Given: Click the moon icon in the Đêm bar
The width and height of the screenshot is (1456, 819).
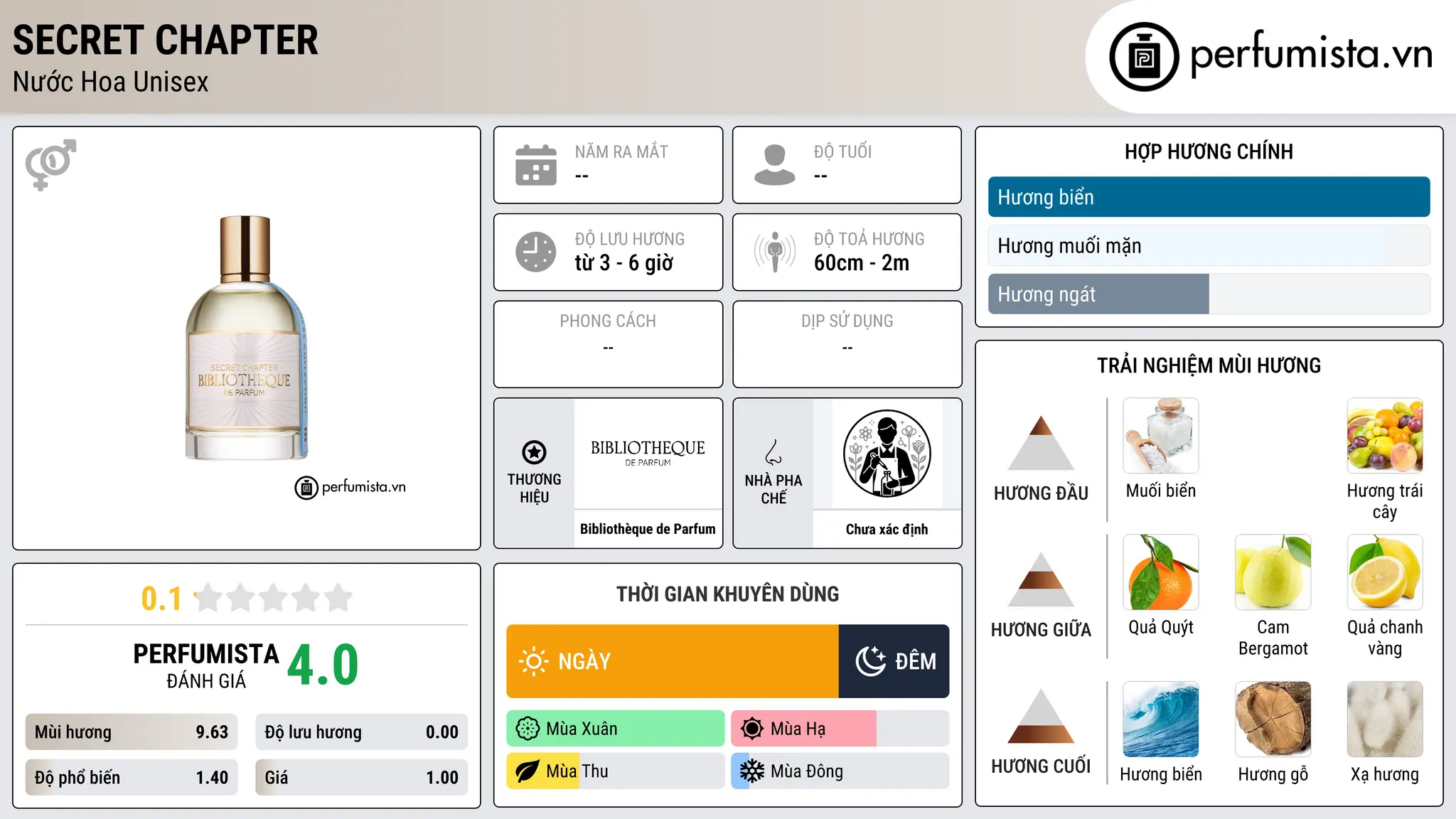Looking at the screenshot, I should pyautogui.click(x=870, y=661).
